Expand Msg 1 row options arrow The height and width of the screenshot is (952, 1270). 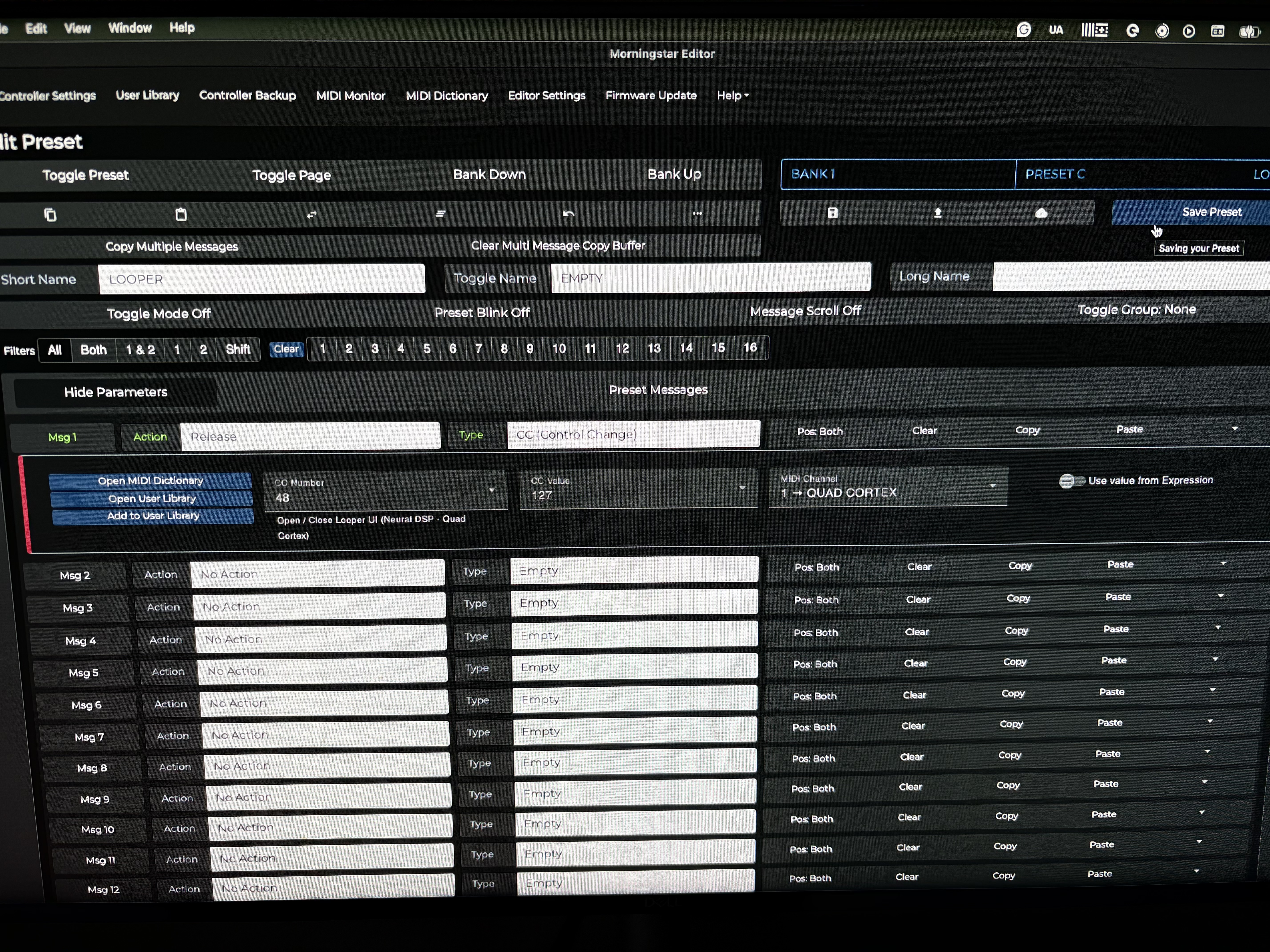pos(1234,429)
